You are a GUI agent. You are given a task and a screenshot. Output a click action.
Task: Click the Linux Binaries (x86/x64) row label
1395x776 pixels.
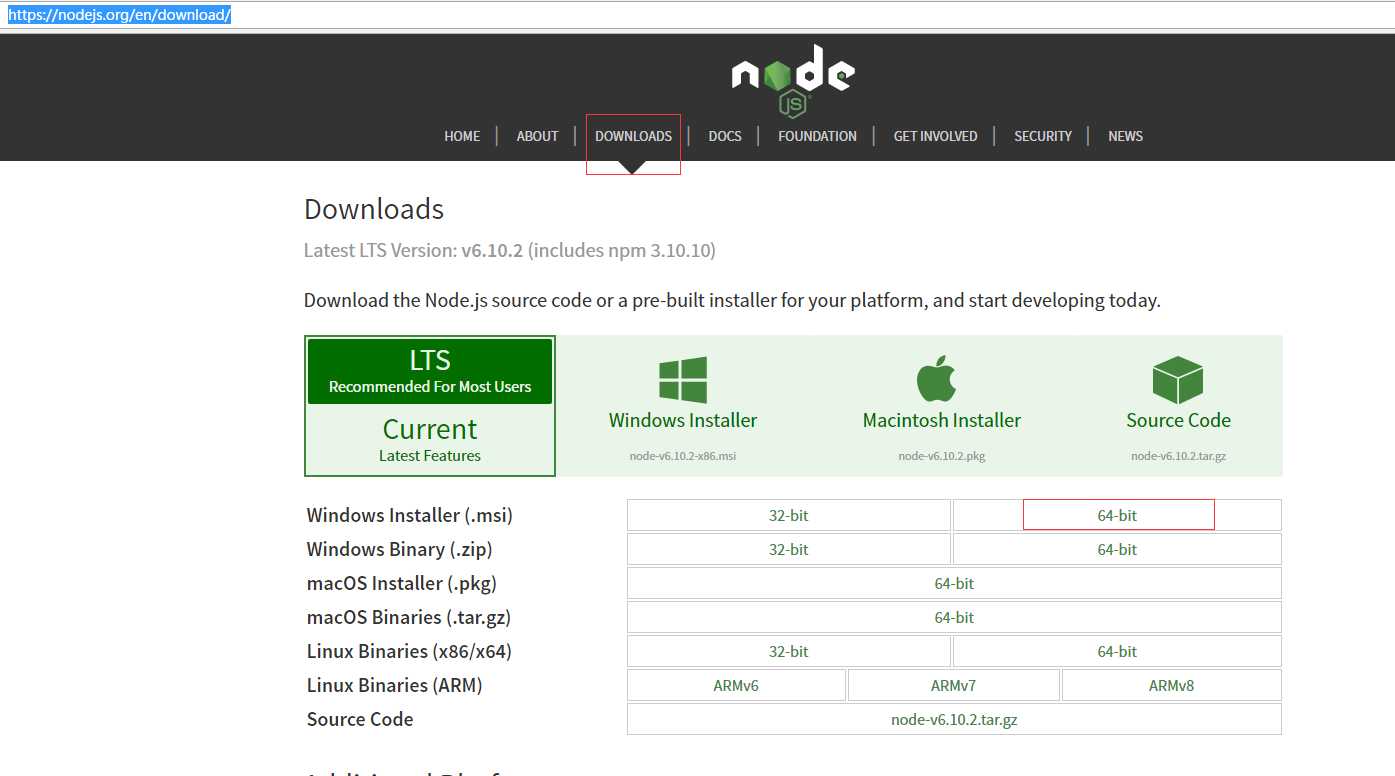click(x=409, y=652)
